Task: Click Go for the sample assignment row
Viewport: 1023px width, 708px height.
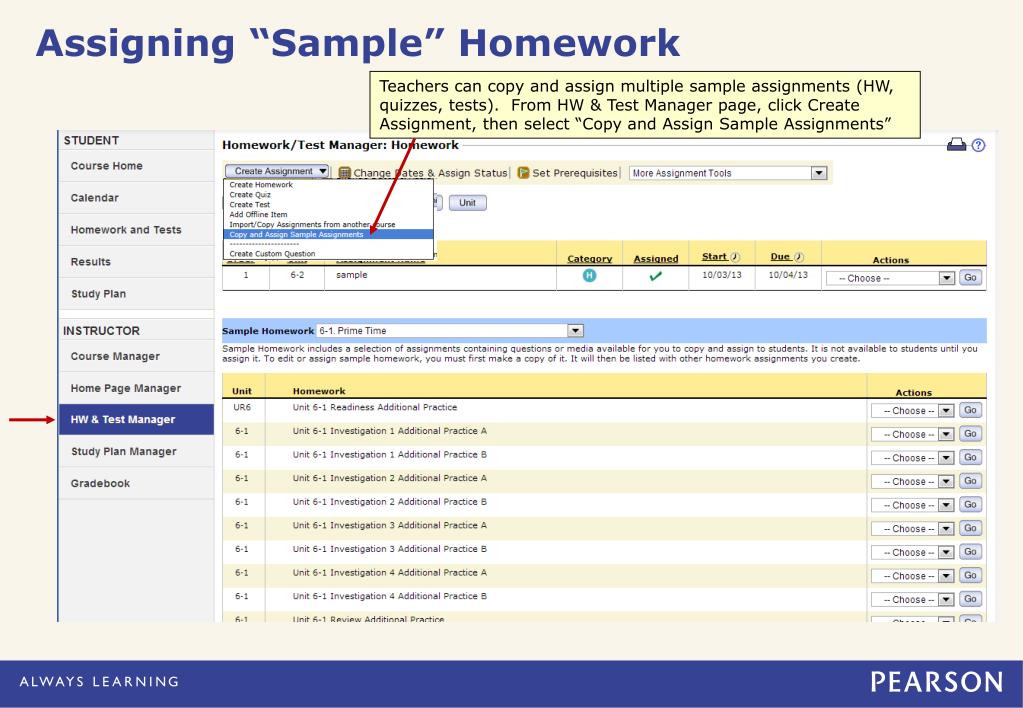Action: (970, 277)
